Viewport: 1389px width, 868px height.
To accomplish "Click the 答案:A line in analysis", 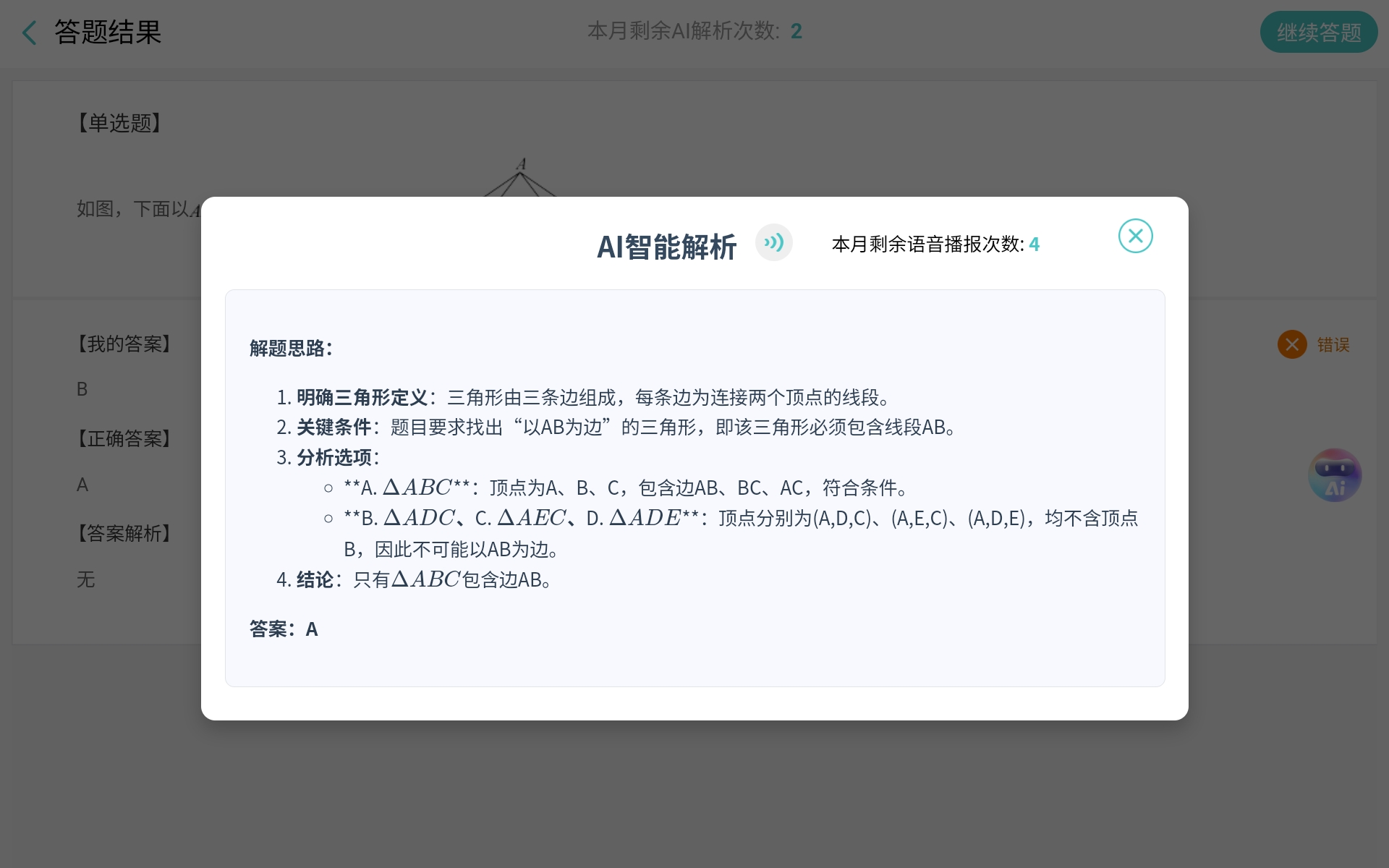I will point(284,629).
